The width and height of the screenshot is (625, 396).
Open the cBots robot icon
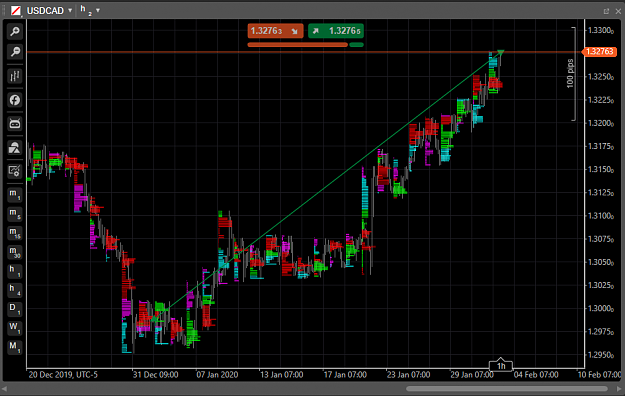coord(15,124)
